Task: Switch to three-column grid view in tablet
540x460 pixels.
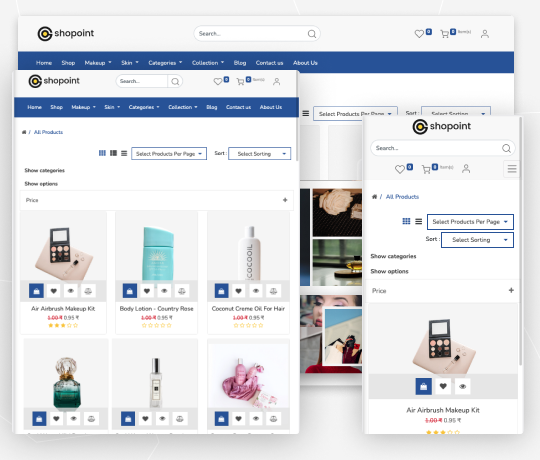Action: click(102, 153)
